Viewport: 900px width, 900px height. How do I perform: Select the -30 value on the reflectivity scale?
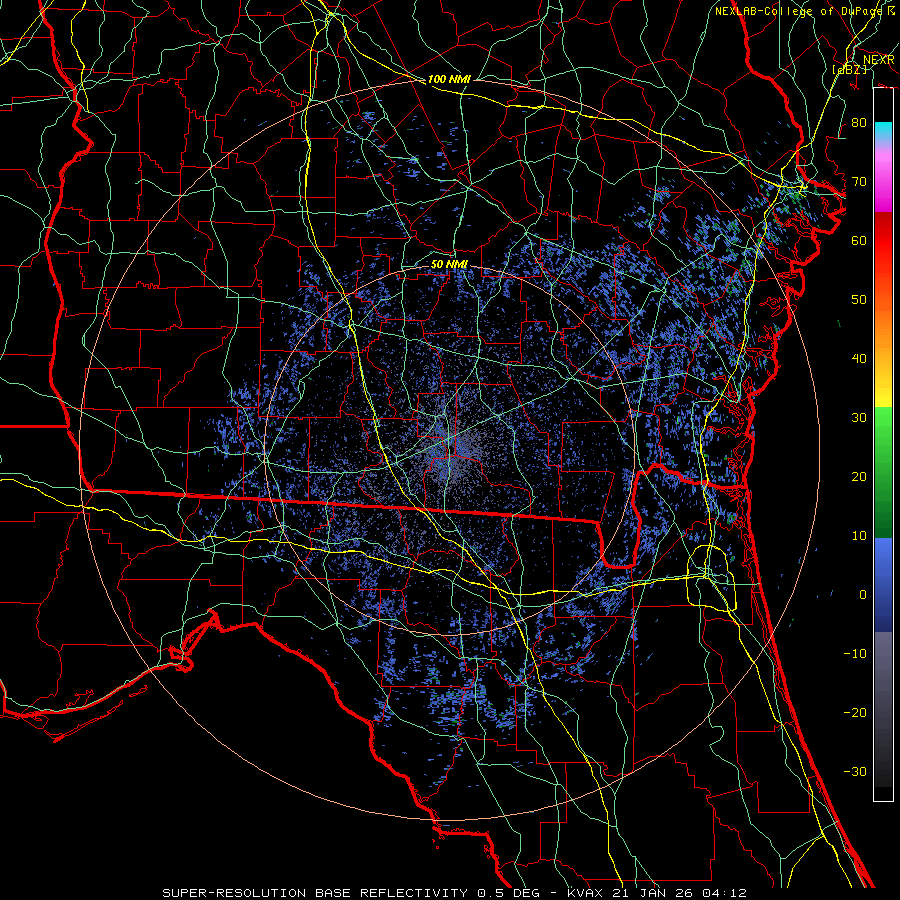[855, 772]
